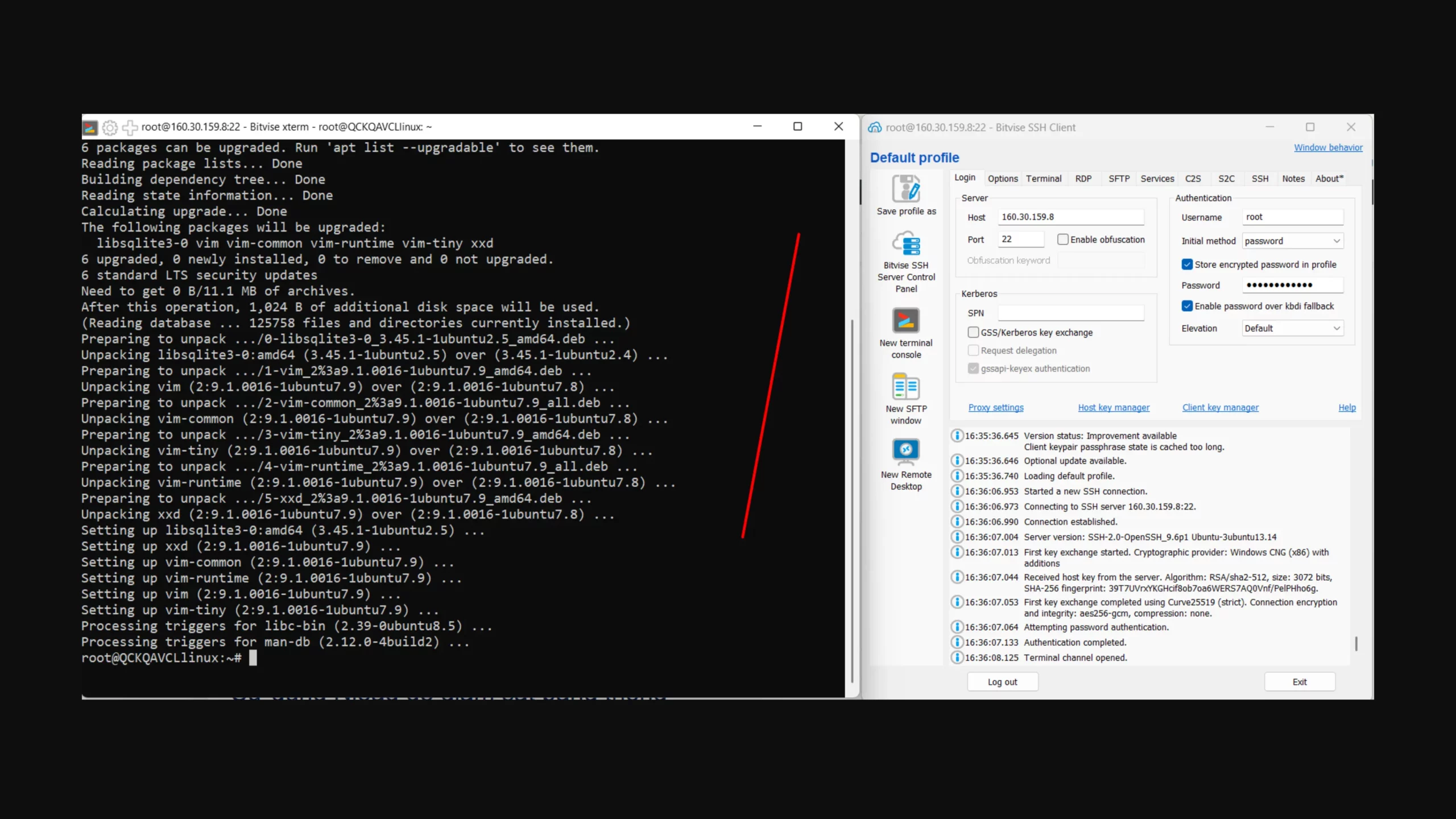Click the xterm terminal vertical scrollbar

pos(851,500)
